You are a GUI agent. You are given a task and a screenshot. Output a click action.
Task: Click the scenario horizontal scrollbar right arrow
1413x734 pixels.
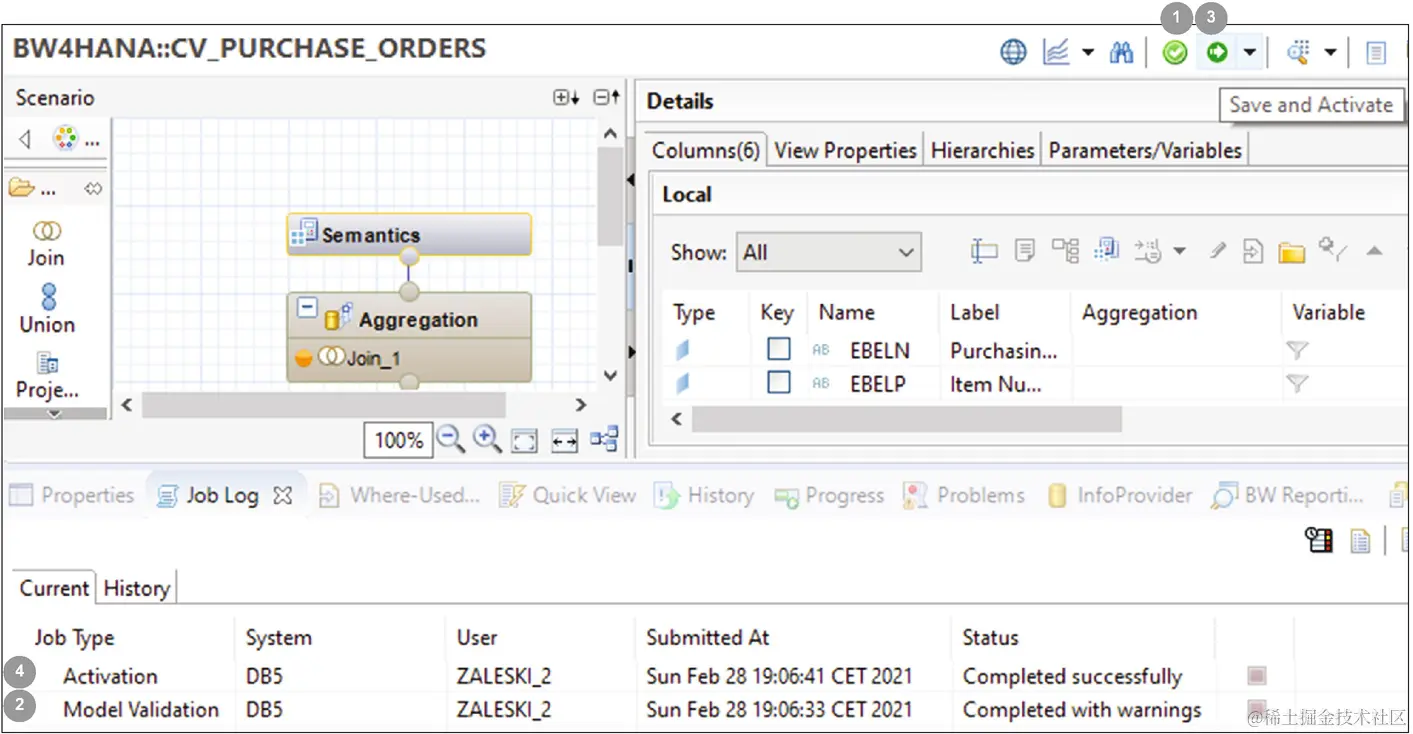tap(581, 405)
